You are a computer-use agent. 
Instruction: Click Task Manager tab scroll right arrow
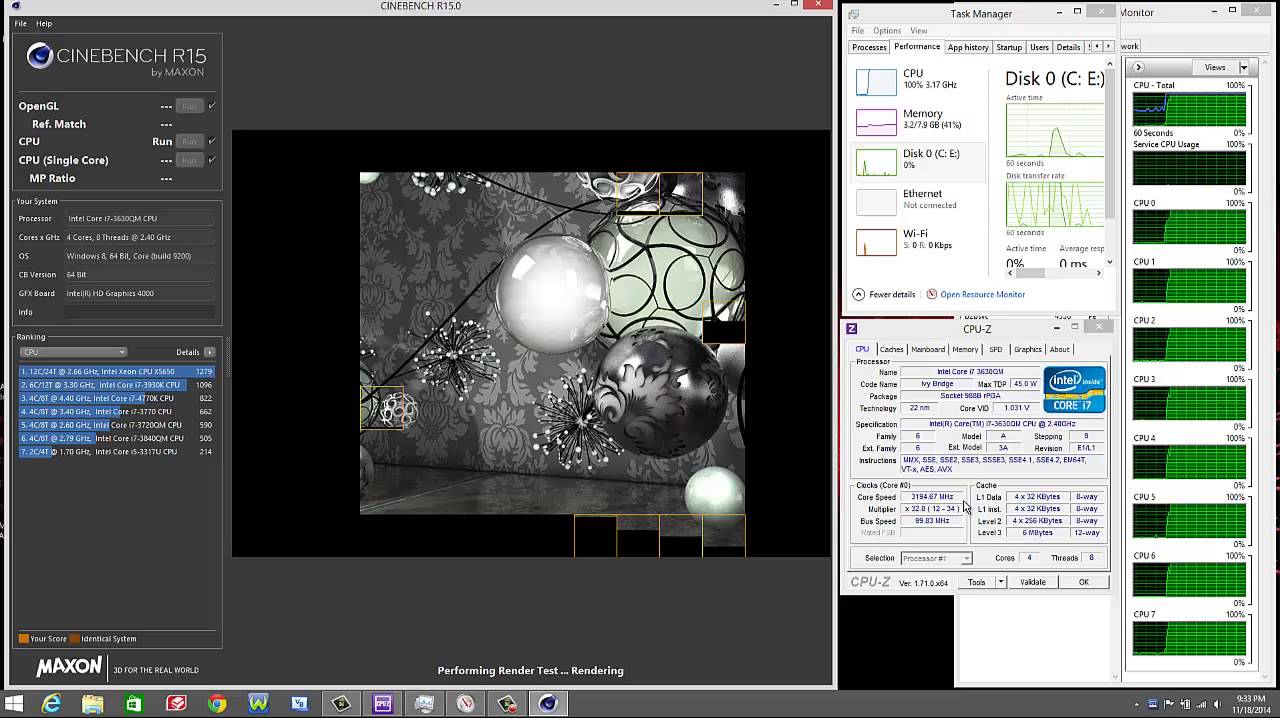pos(1108,47)
